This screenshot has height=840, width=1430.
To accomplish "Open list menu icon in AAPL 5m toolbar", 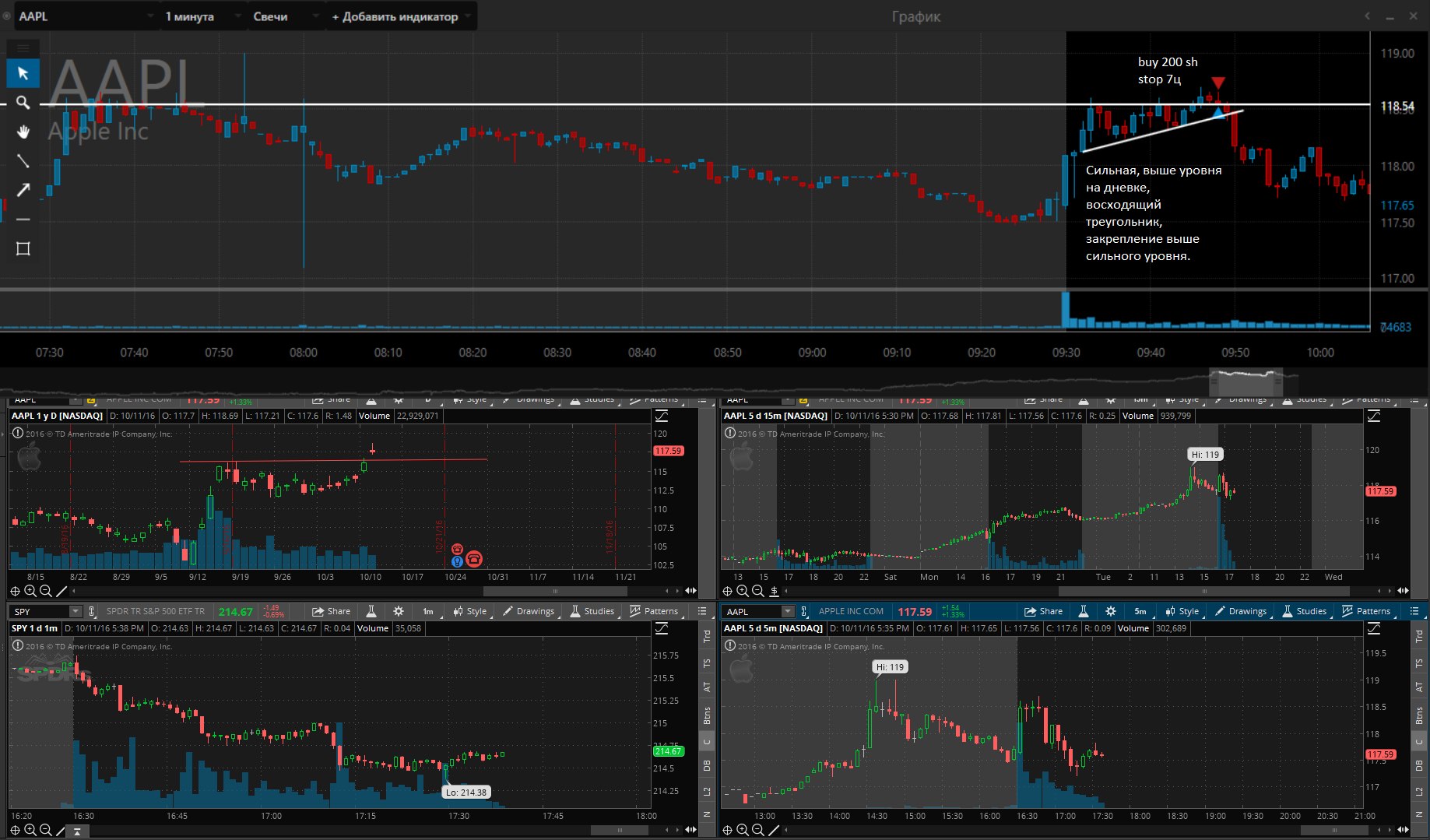I will point(1414,611).
